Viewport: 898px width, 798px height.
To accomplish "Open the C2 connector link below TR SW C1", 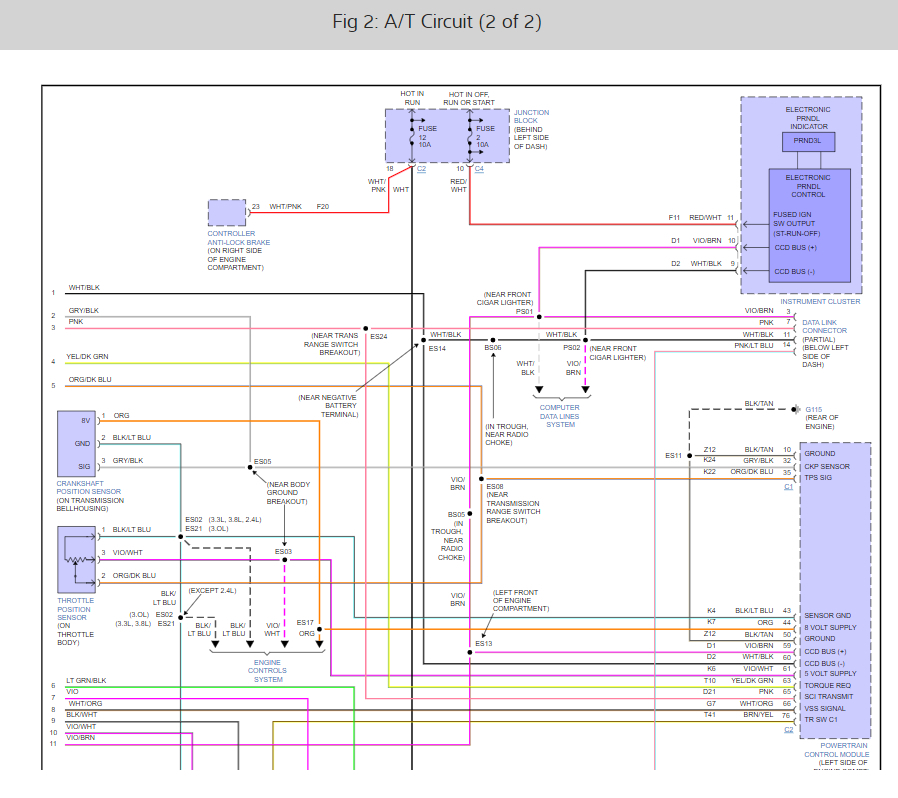I will pos(788,729).
